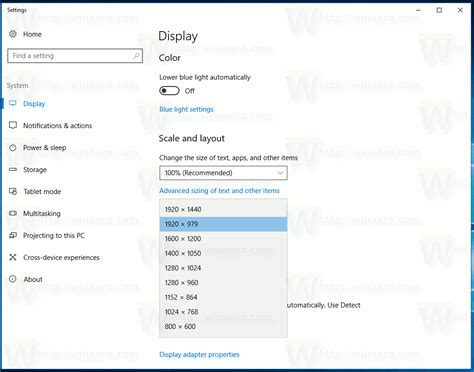Go to Notifications & actions page
Viewport: 474px width, 372px height.
(57, 126)
